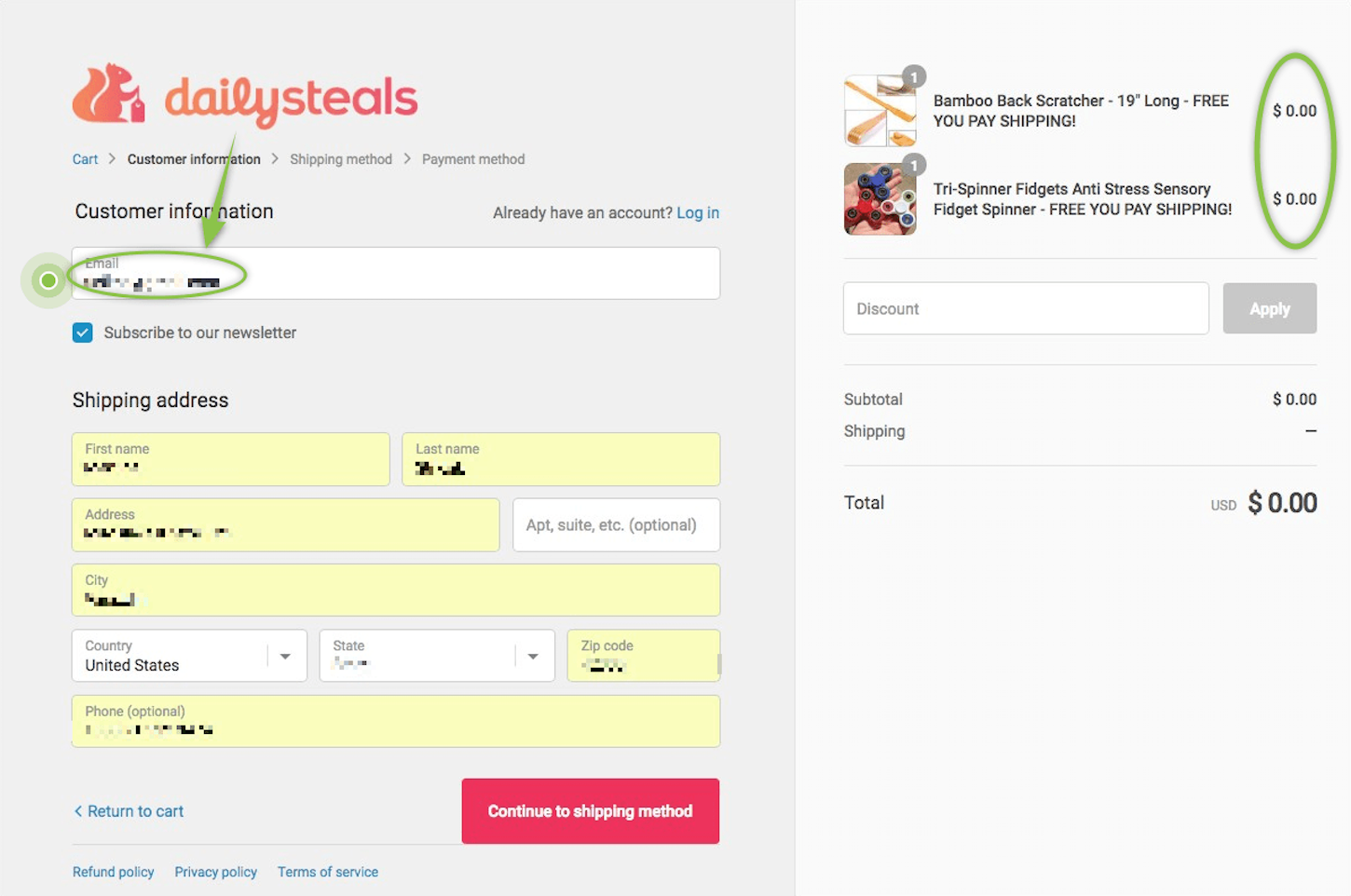Focus the First name field
The width and height of the screenshot is (1351, 896).
[x=231, y=459]
